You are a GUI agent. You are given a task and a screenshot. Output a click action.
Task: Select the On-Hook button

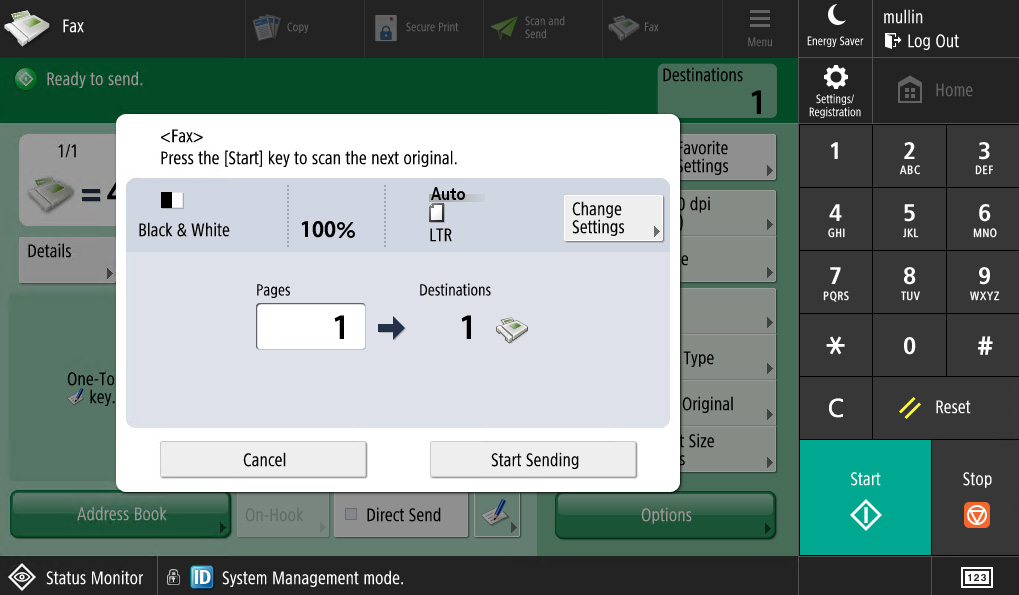click(283, 515)
